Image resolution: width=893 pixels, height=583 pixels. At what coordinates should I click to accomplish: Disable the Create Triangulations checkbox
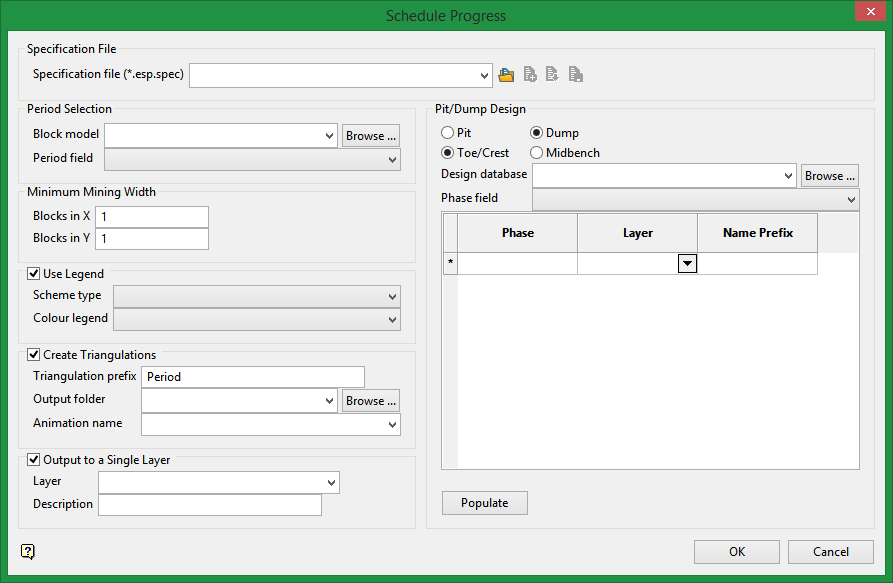click(x=34, y=355)
